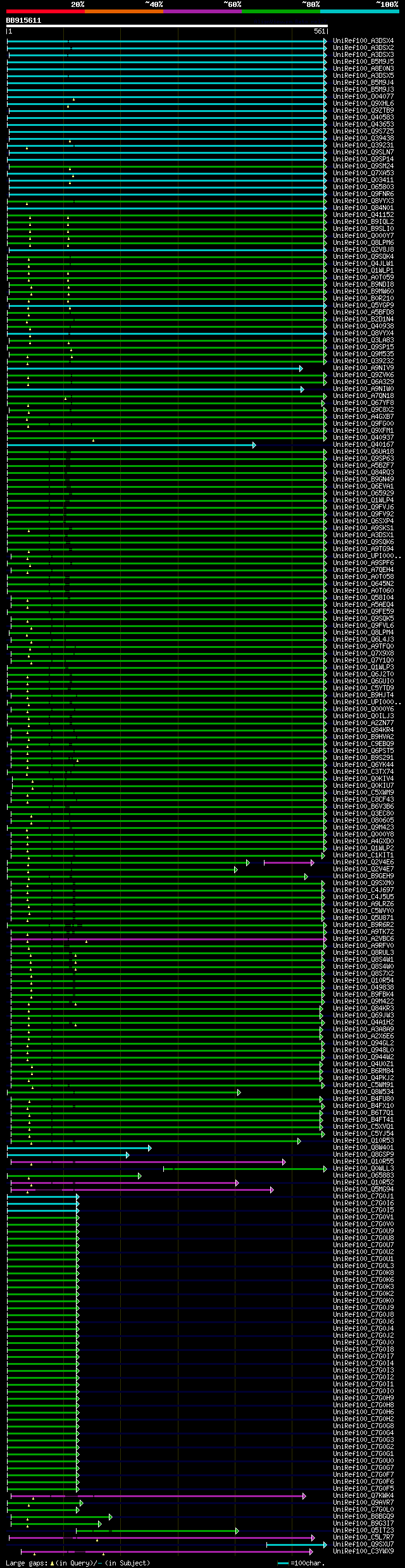
Task: Open the UniRef100_C5YJ54 entry
Action: 363,1133
